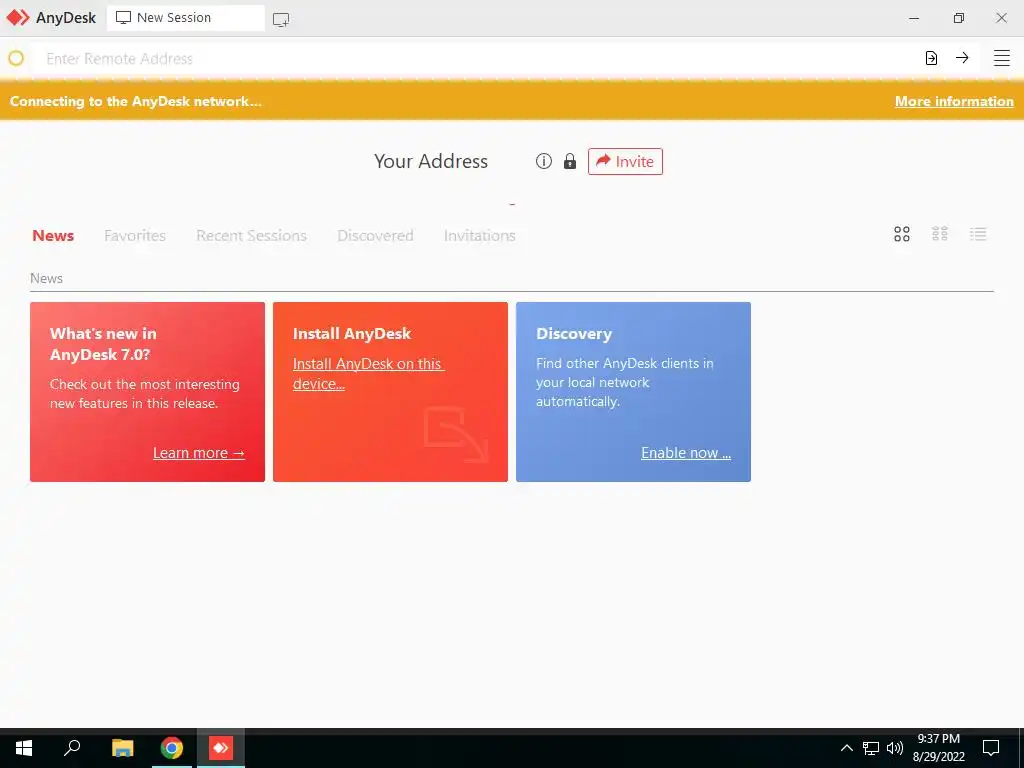Show address information icon

click(x=543, y=161)
